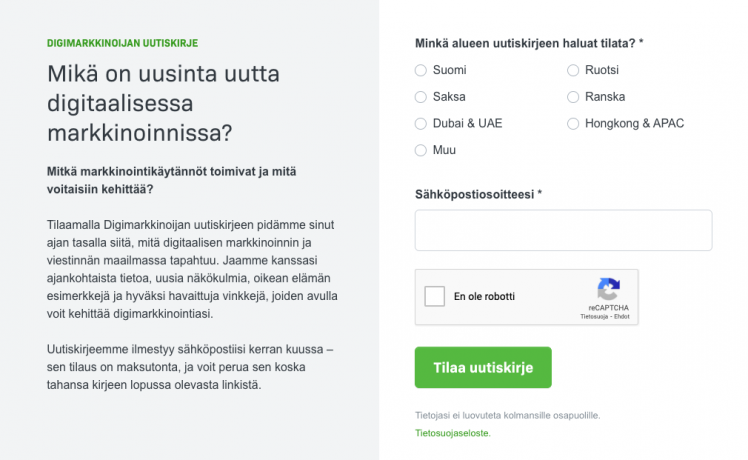Tick the En ole robotti checkbox
Image resolution: width=748 pixels, height=460 pixels.
(435, 296)
